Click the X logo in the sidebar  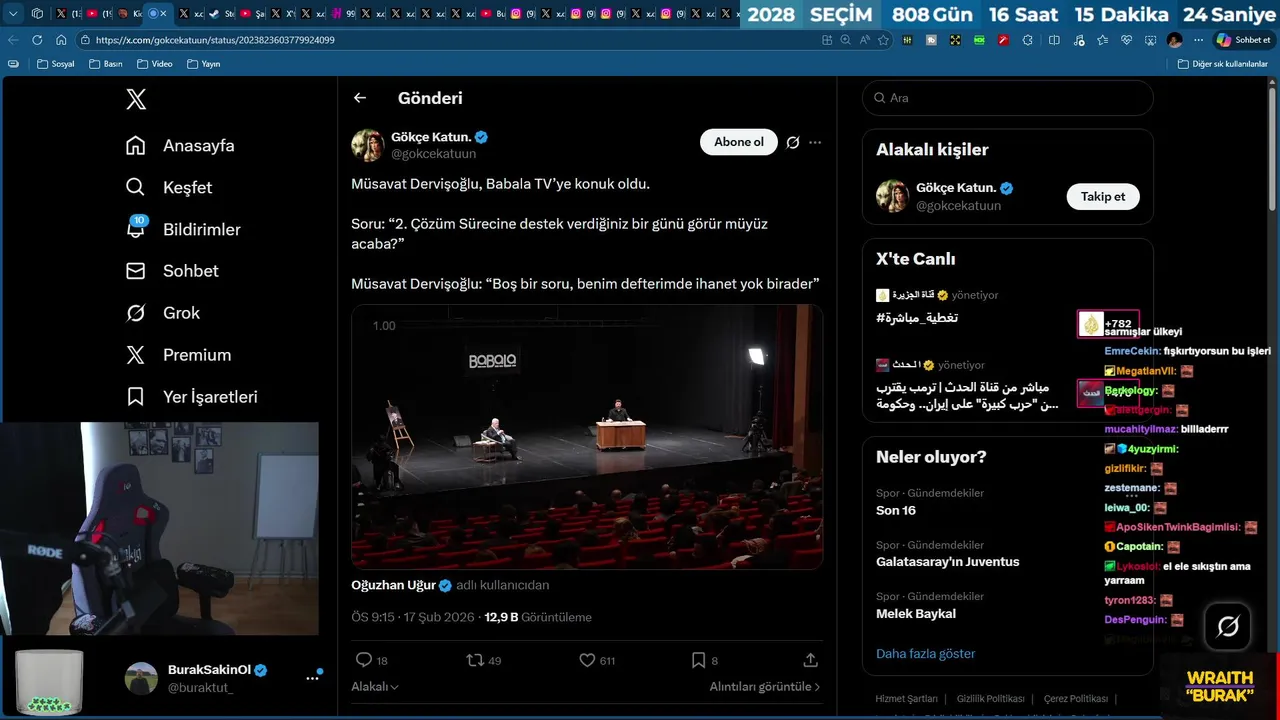coord(136,99)
